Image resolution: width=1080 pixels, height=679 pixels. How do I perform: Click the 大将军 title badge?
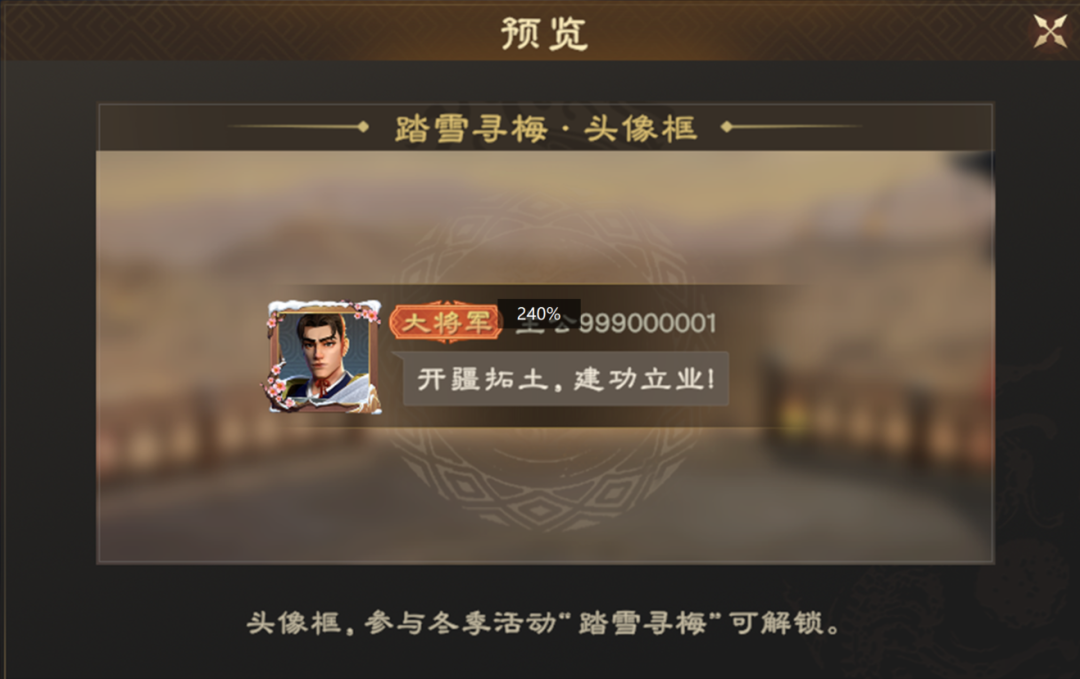[446, 322]
